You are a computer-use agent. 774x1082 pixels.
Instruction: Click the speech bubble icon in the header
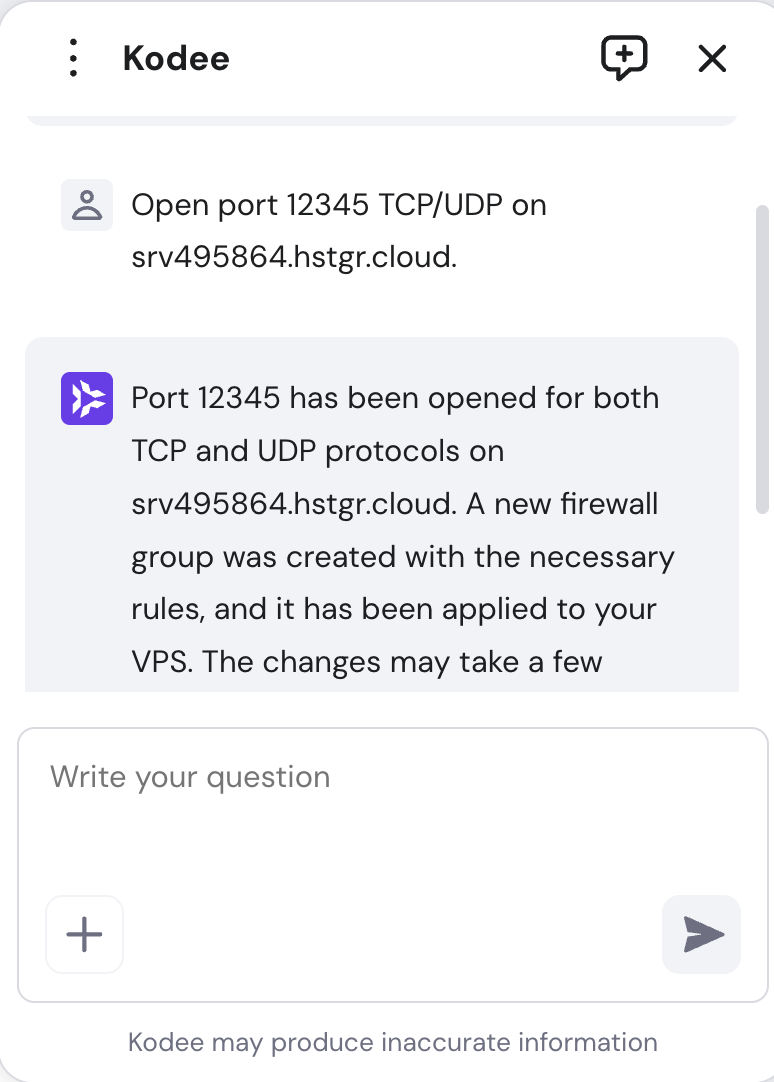pos(624,58)
